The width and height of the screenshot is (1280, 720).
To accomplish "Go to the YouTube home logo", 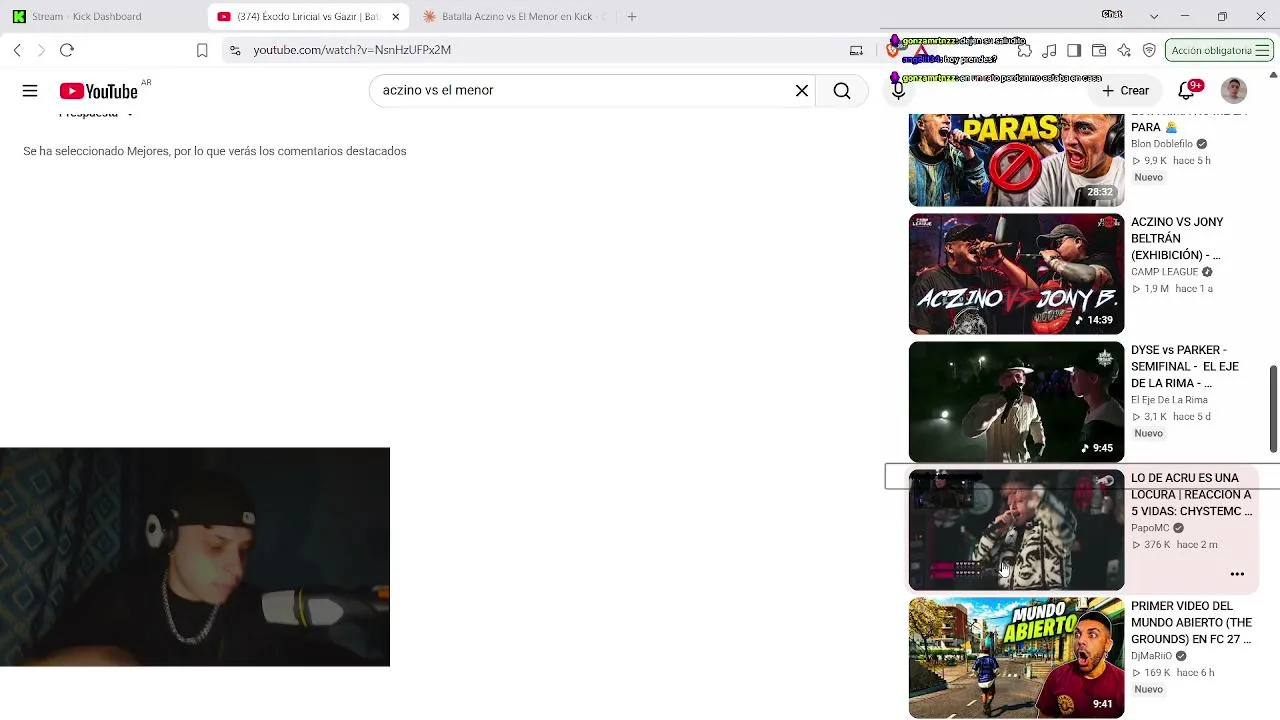I will click(x=98, y=91).
